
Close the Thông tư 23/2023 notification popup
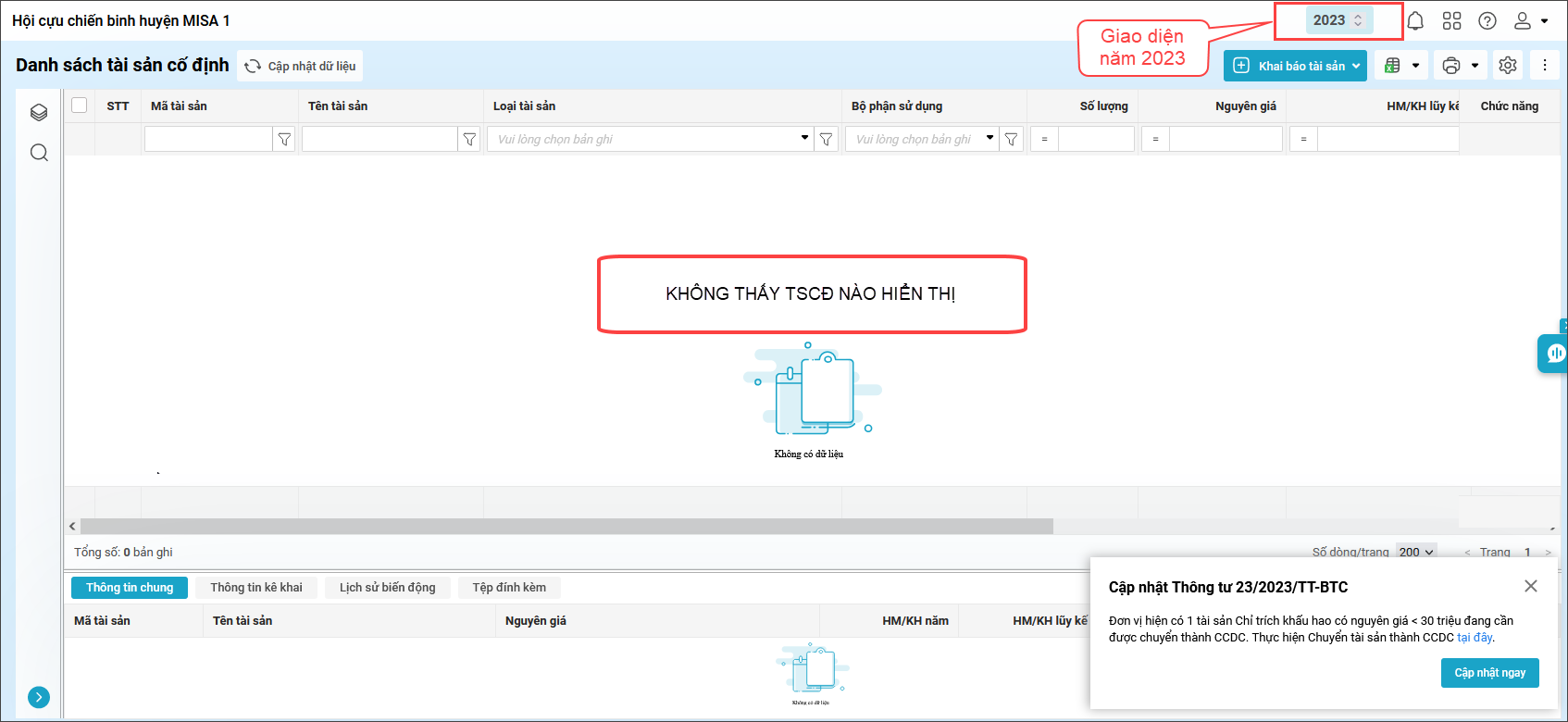[x=1531, y=586]
